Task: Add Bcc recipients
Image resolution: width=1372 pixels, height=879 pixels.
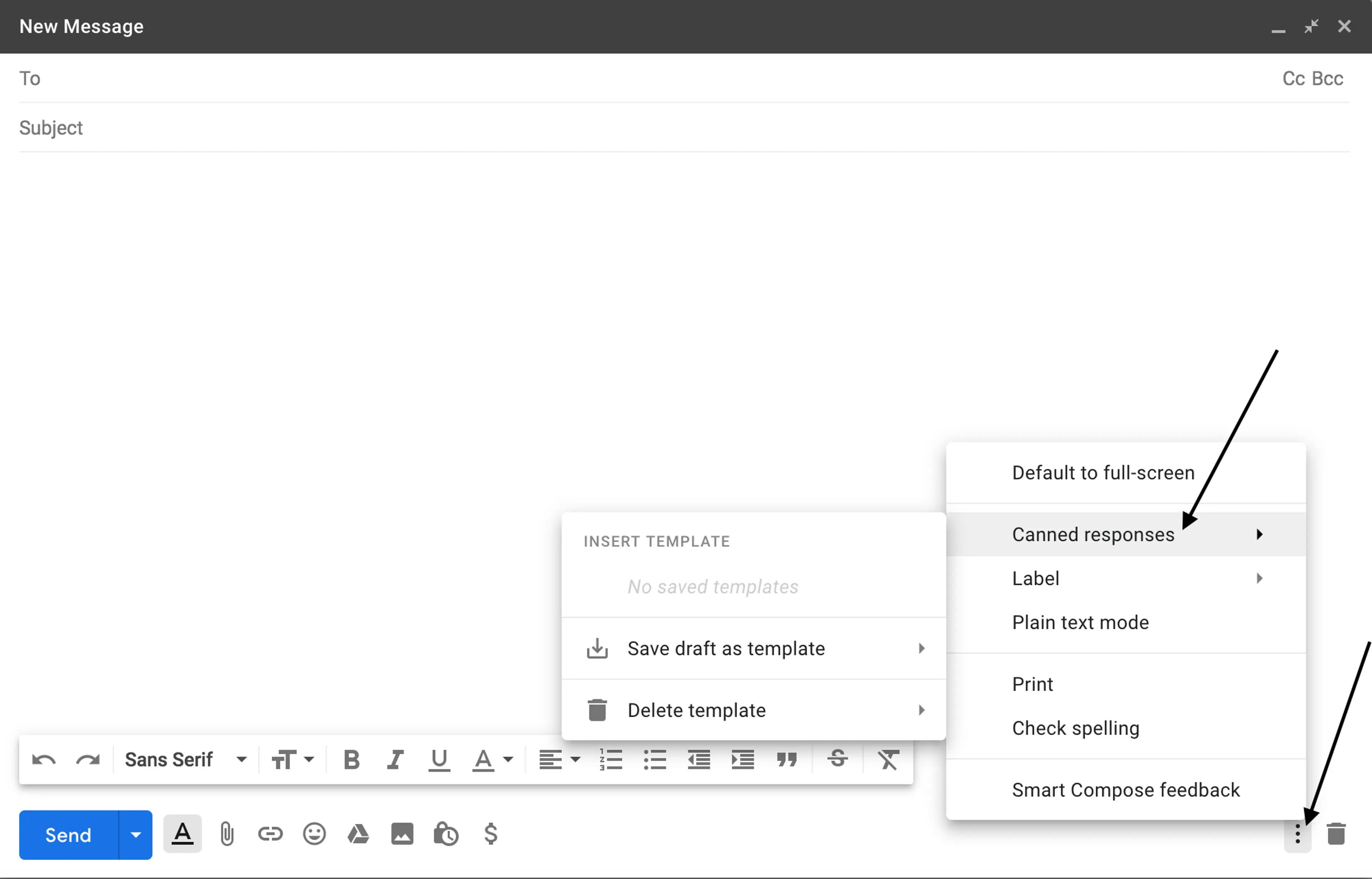Action: pyautogui.click(x=1327, y=78)
